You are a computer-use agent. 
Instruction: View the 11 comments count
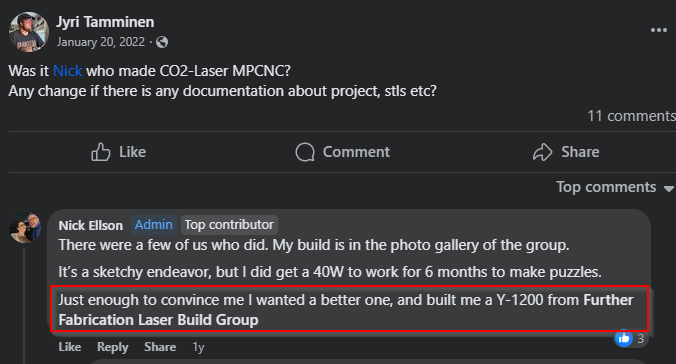tap(631, 116)
